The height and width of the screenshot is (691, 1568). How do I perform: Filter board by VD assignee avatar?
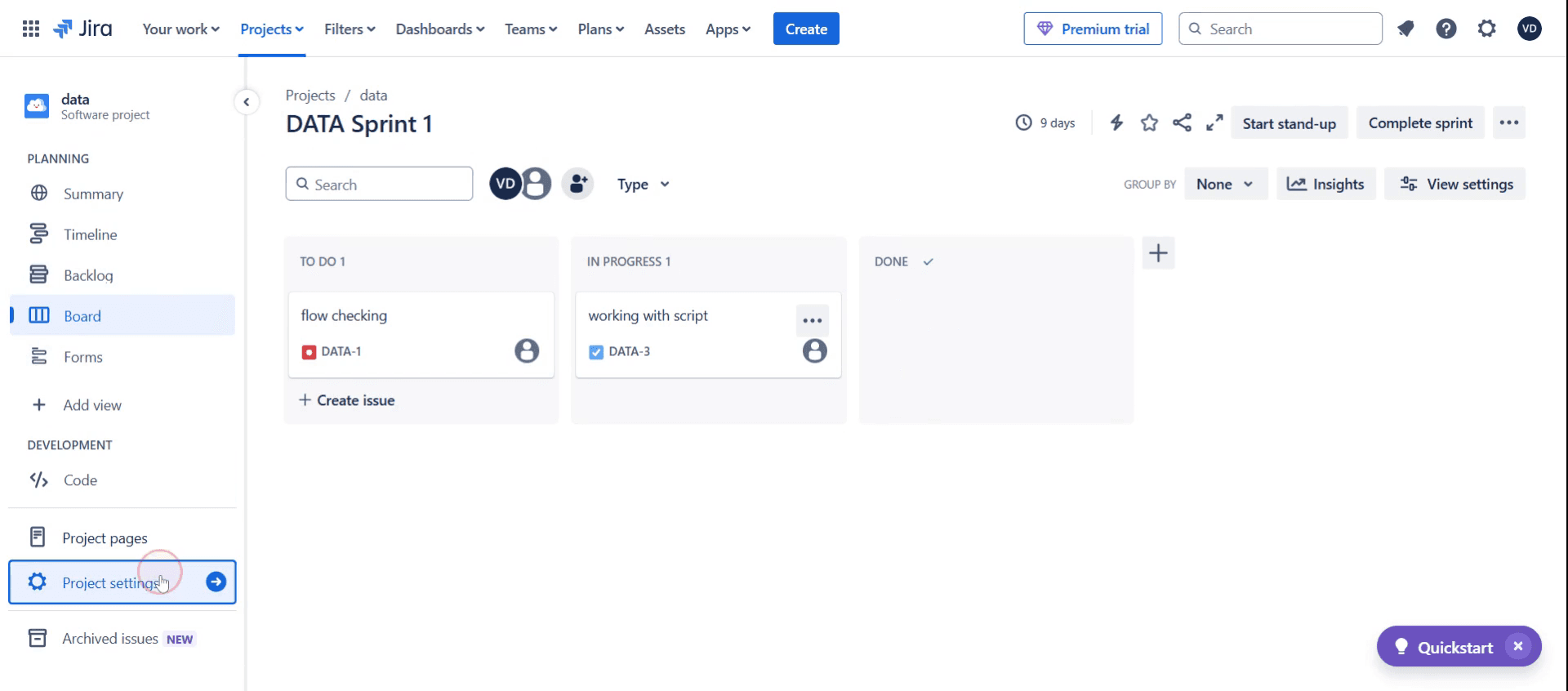506,184
